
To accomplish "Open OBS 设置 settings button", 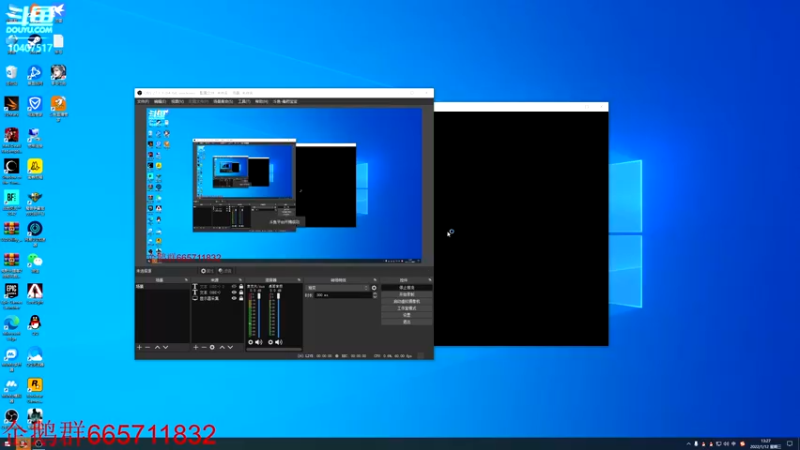I will click(407, 315).
